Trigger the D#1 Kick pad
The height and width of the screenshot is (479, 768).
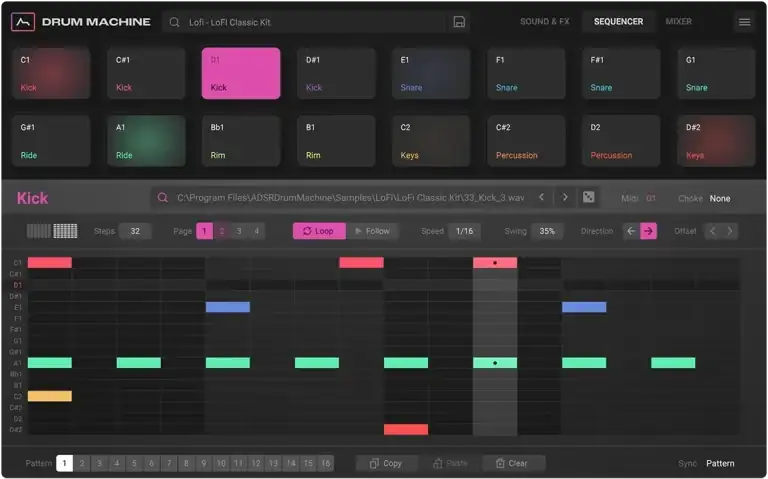[336, 73]
